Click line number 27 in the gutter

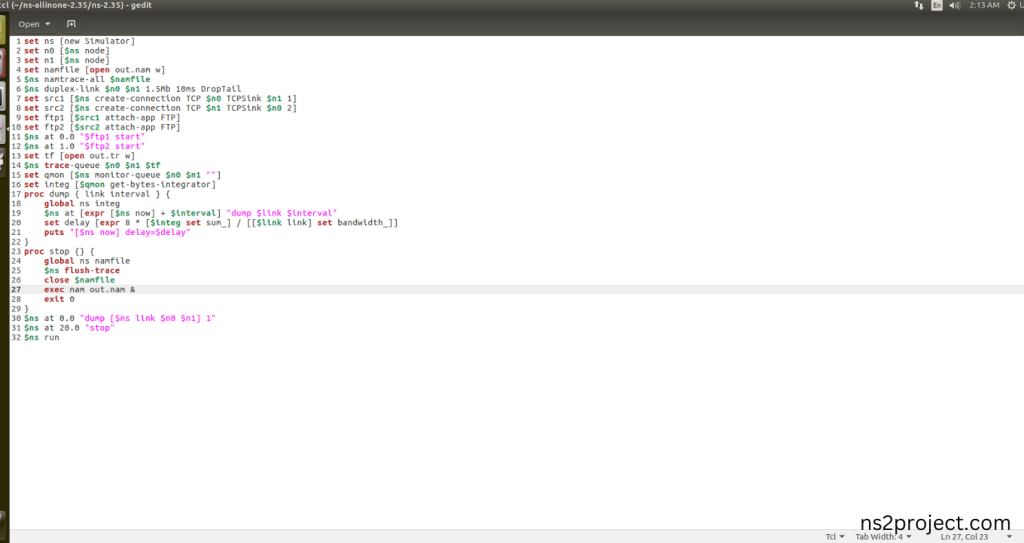pyautogui.click(x=16, y=290)
